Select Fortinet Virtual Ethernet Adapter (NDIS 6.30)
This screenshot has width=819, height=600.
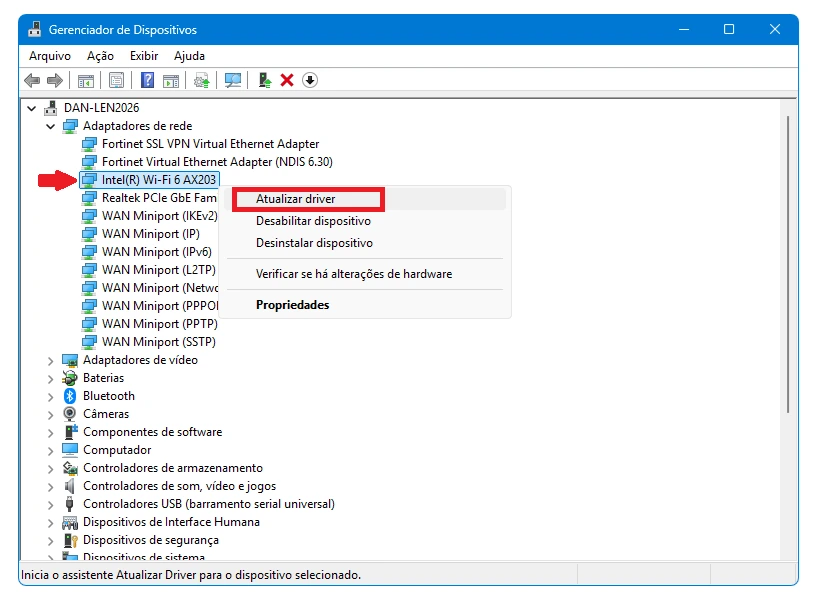217,162
